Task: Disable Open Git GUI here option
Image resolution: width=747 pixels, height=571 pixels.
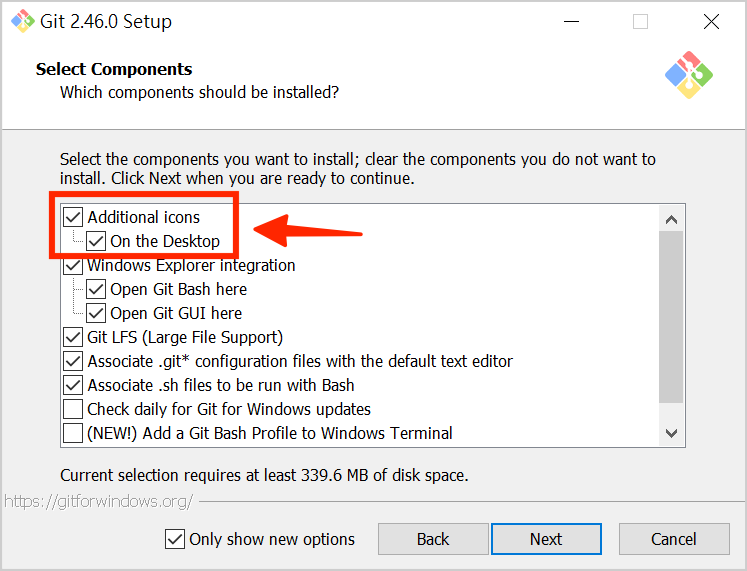Action: tap(96, 313)
